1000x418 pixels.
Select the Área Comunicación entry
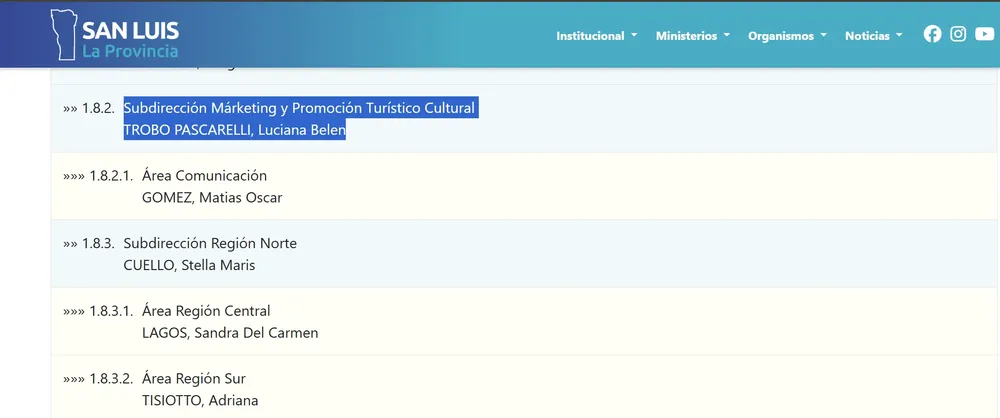pos(205,175)
